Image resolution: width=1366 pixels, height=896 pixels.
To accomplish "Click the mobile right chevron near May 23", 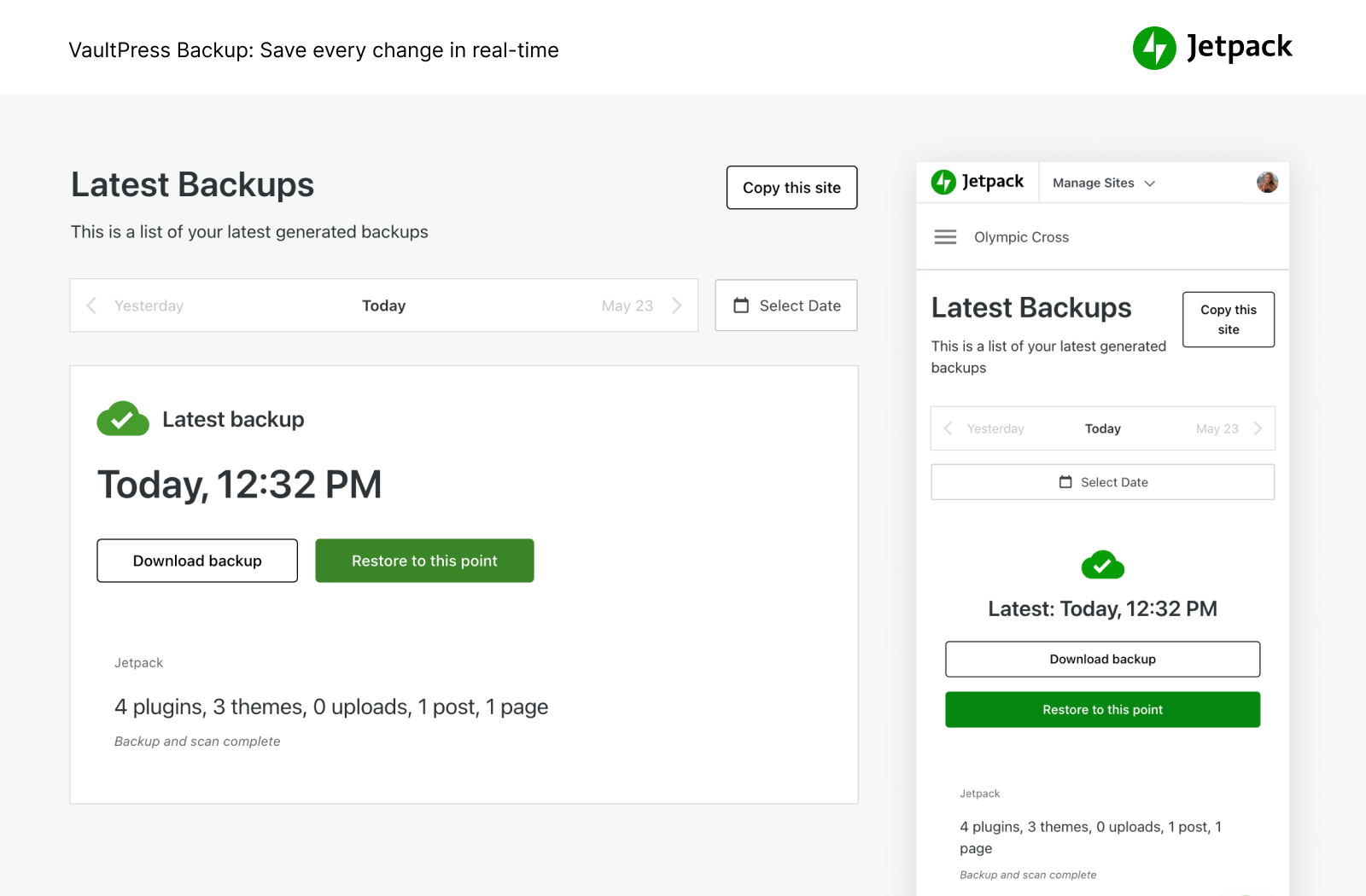I will [1258, 428].
